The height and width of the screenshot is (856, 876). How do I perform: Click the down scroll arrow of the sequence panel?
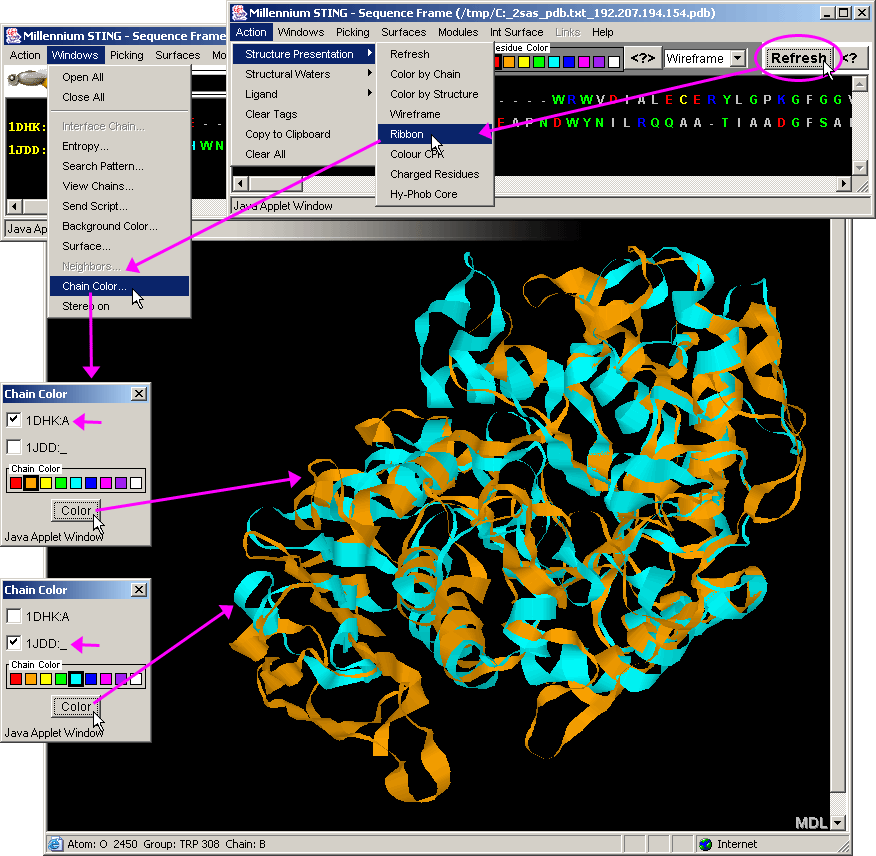coord(860,167)
